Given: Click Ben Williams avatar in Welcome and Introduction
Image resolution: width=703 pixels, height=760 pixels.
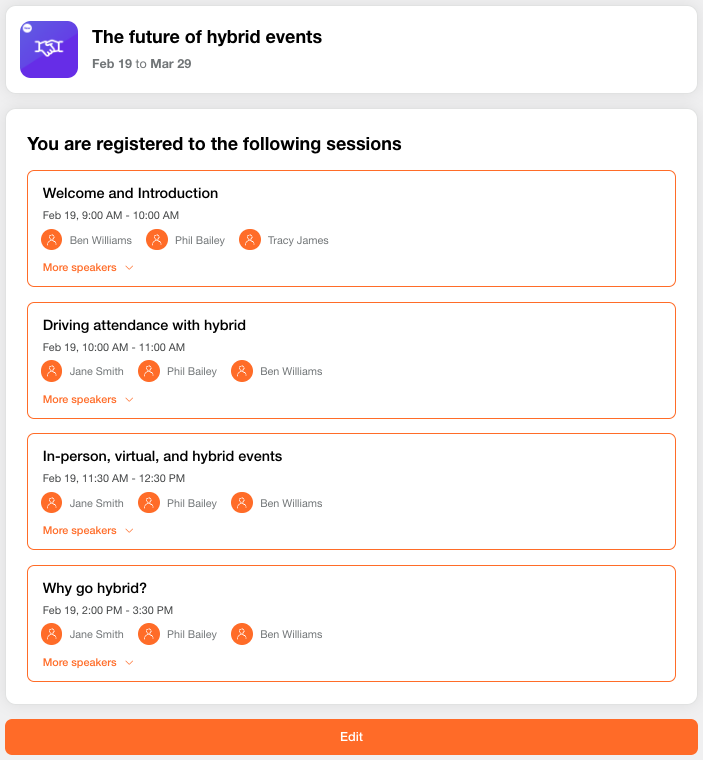Looking at the screenshot, I should pos(51,239).
